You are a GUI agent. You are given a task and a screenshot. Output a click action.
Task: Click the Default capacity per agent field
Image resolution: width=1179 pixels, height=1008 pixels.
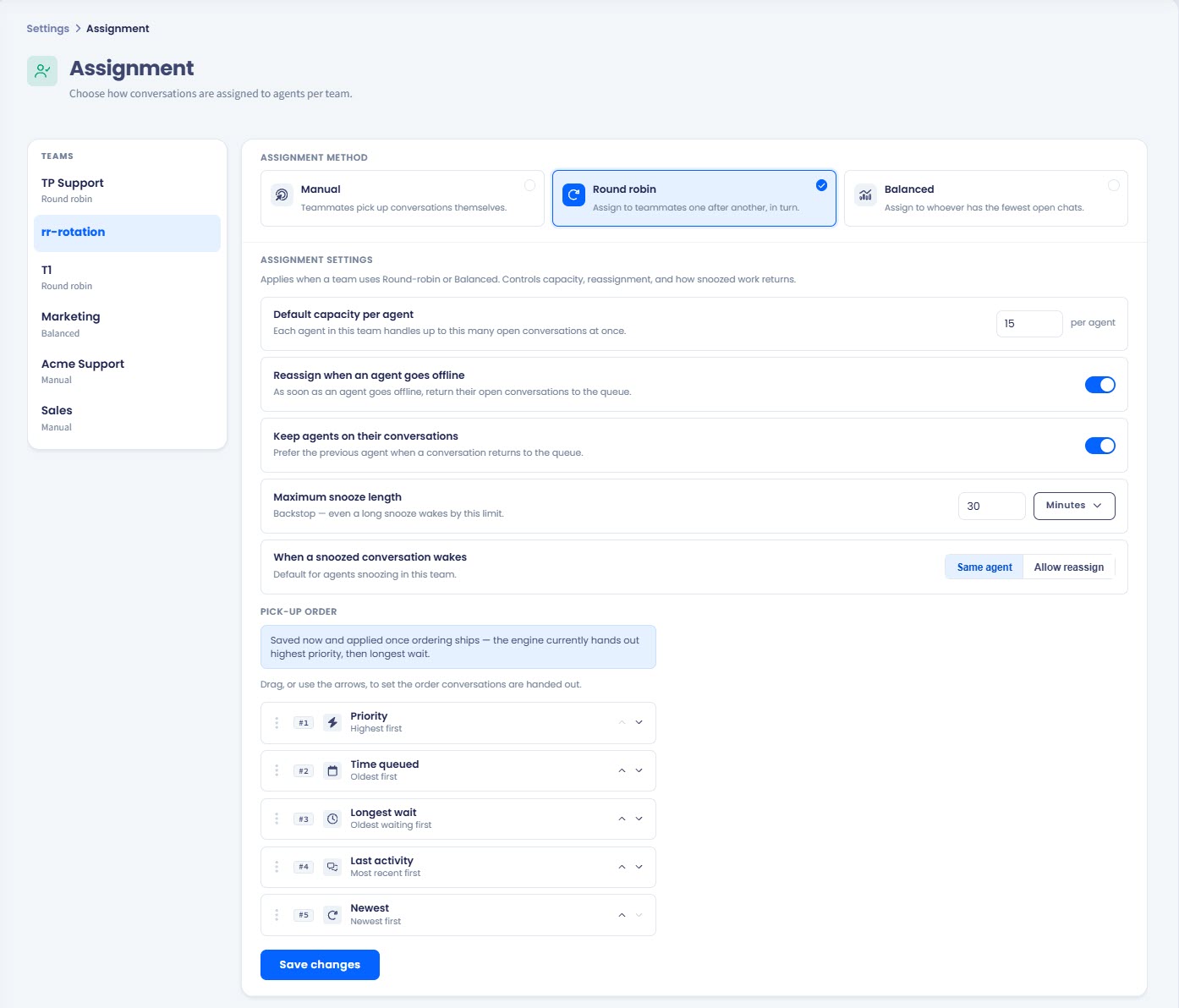pos(1029,324)
